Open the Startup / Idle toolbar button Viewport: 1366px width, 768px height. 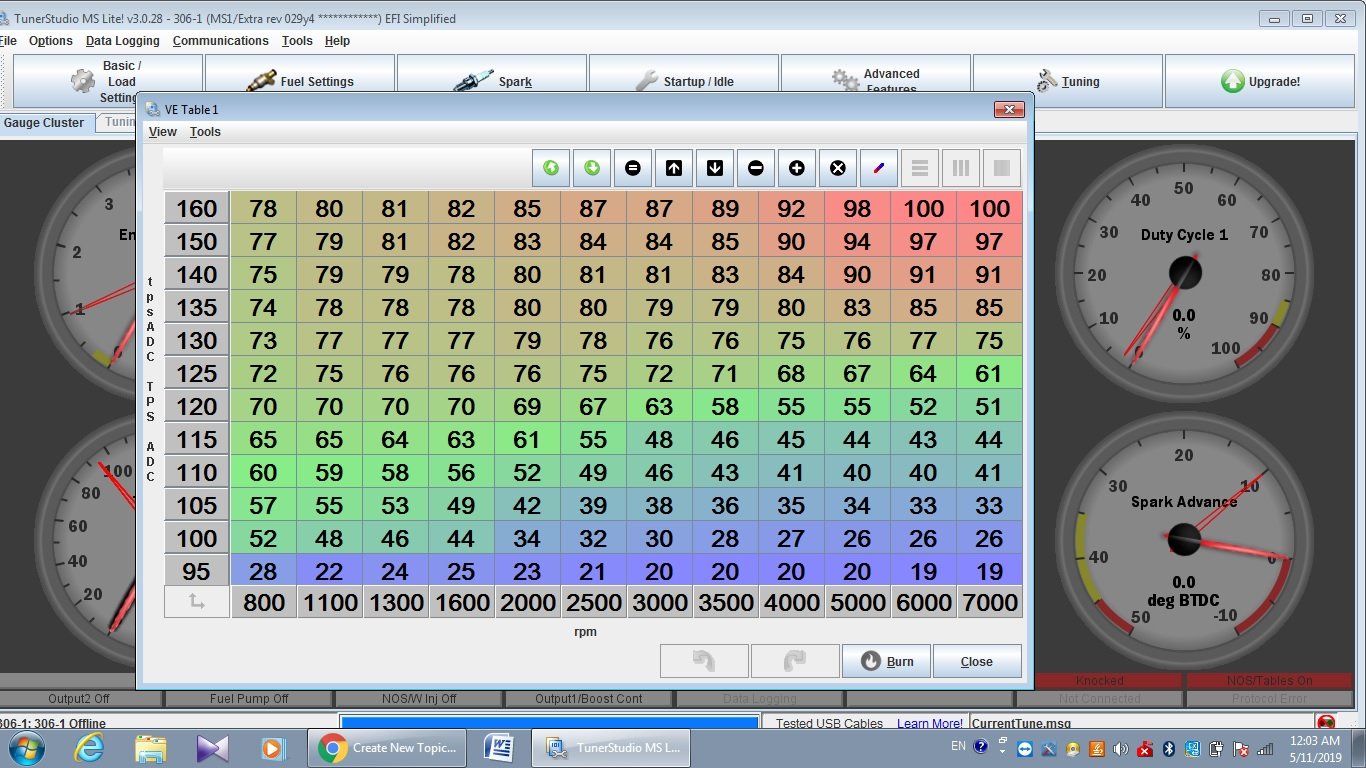click(683, 81)
